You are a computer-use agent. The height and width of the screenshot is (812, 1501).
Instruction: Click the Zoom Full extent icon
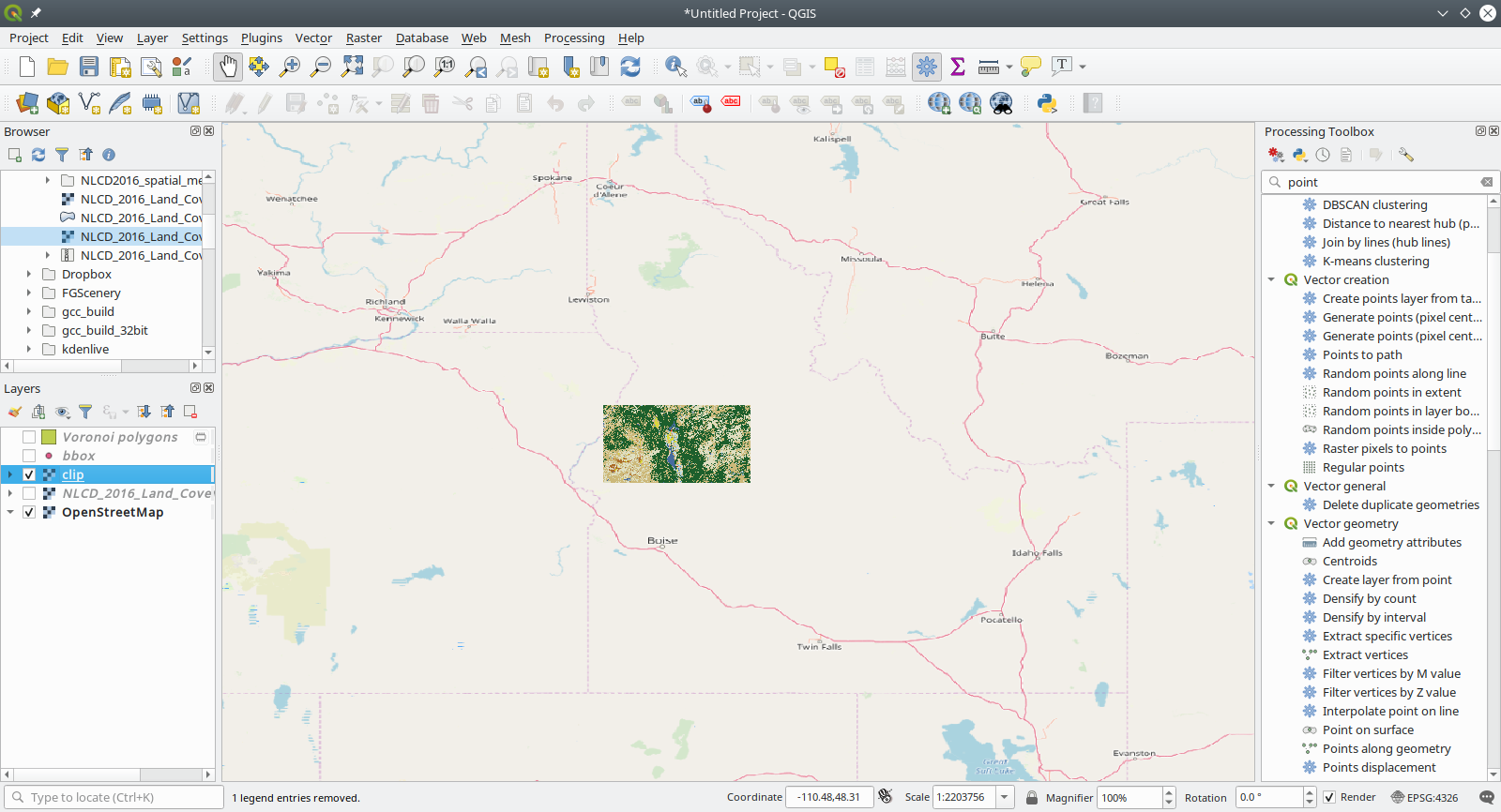pos(352,67)
